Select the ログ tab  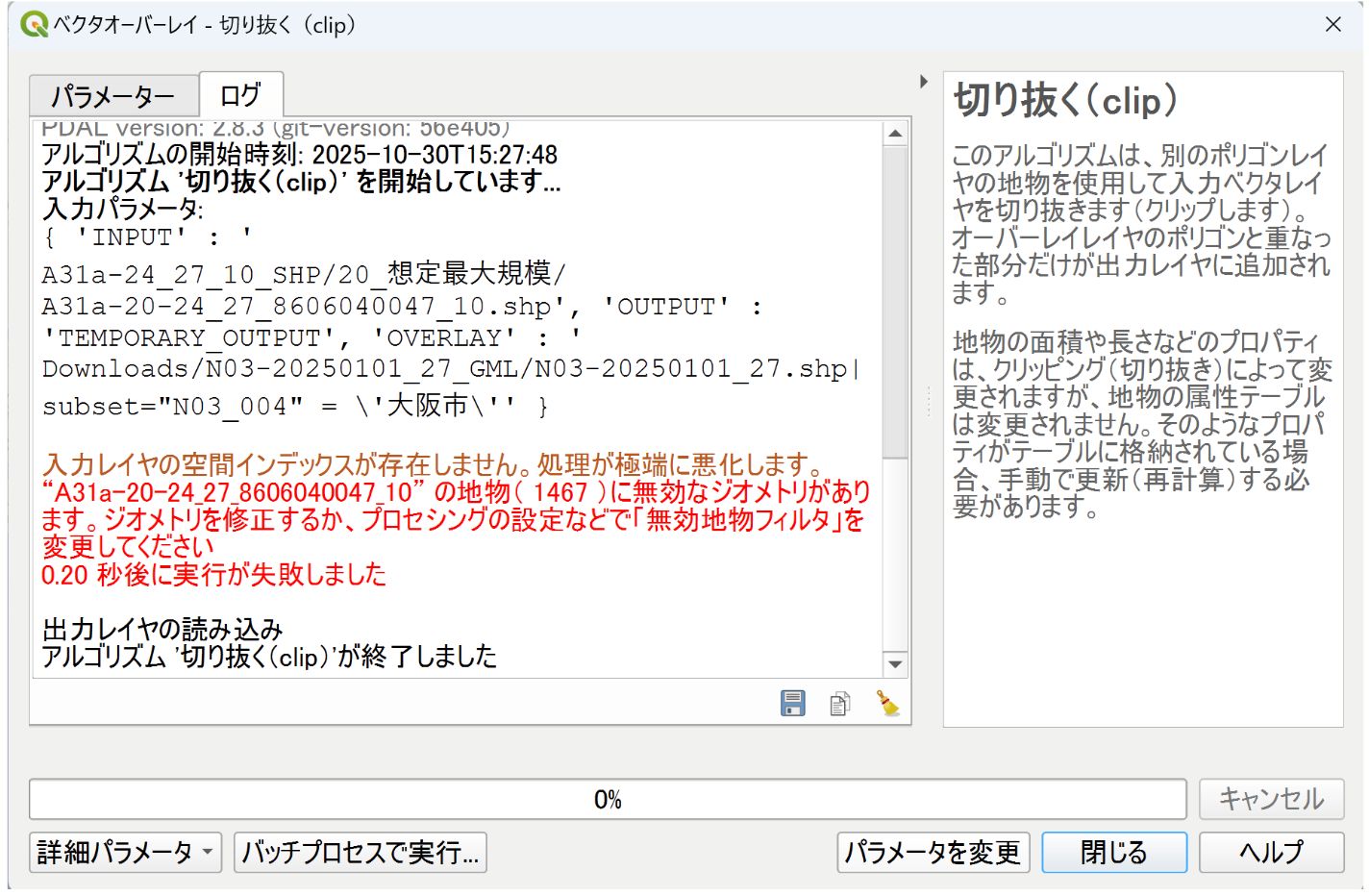(240, 94)
